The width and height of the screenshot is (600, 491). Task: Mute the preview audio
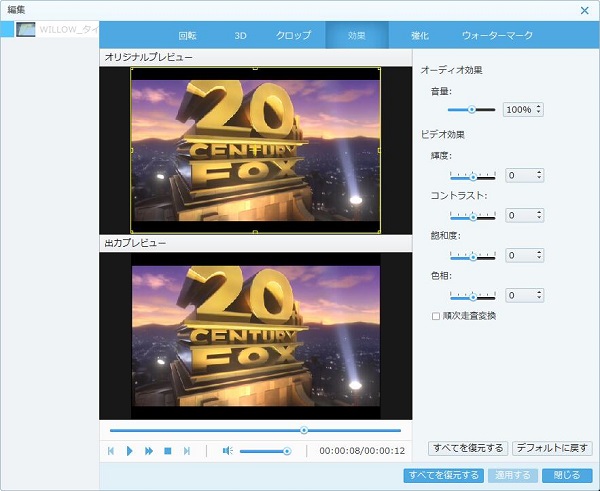(x=228, y=451)
